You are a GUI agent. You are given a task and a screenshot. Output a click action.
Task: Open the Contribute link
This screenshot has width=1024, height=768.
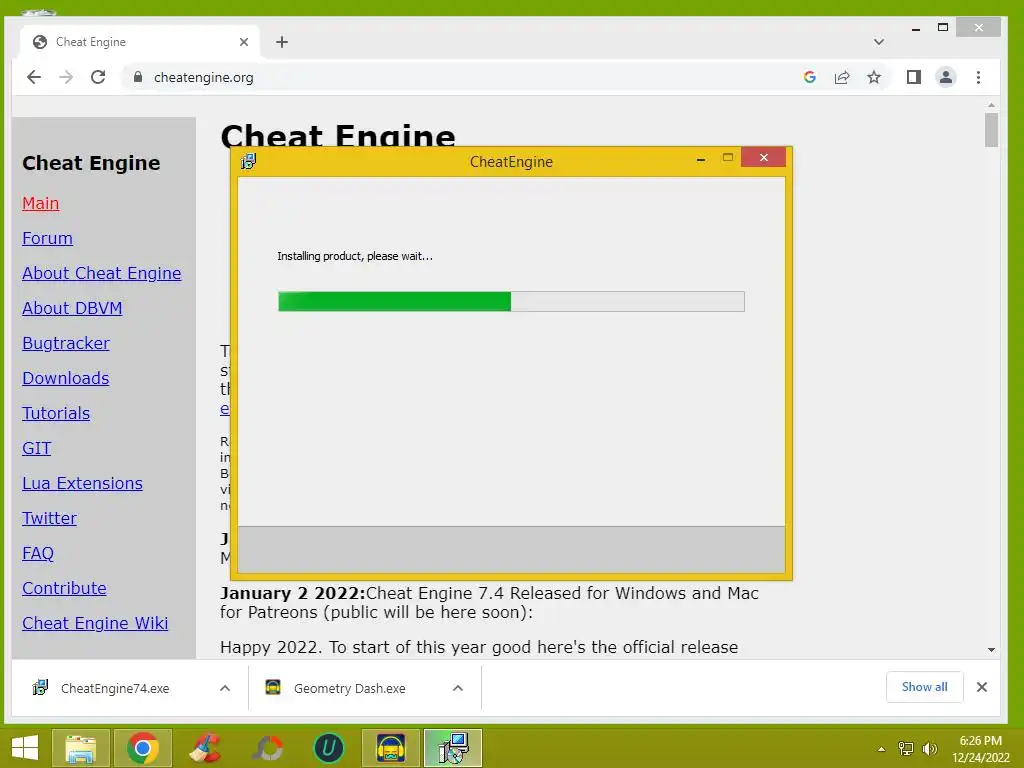(65, 588)
